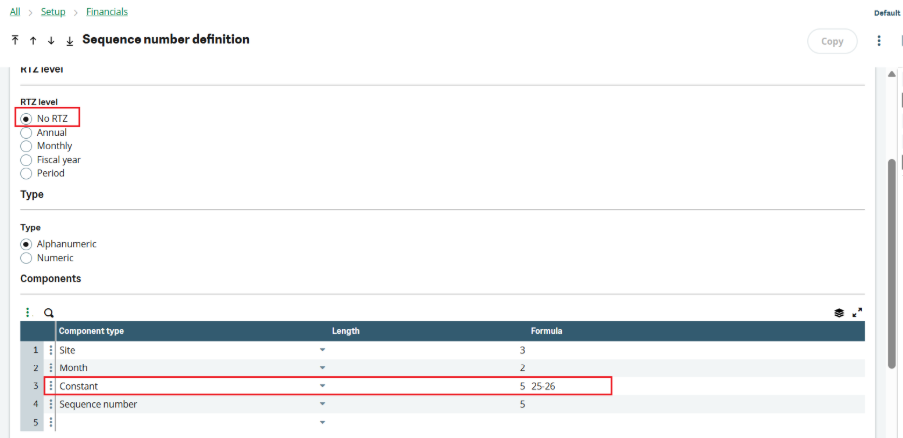
Task: Click the next record down arrow
Action: click(x=51, y=41)
